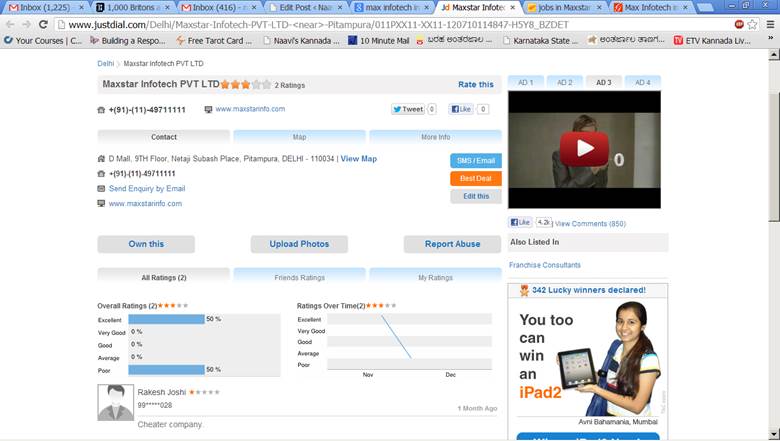
Task: Switch to My Ratings tab
Action: coord(435,277)
